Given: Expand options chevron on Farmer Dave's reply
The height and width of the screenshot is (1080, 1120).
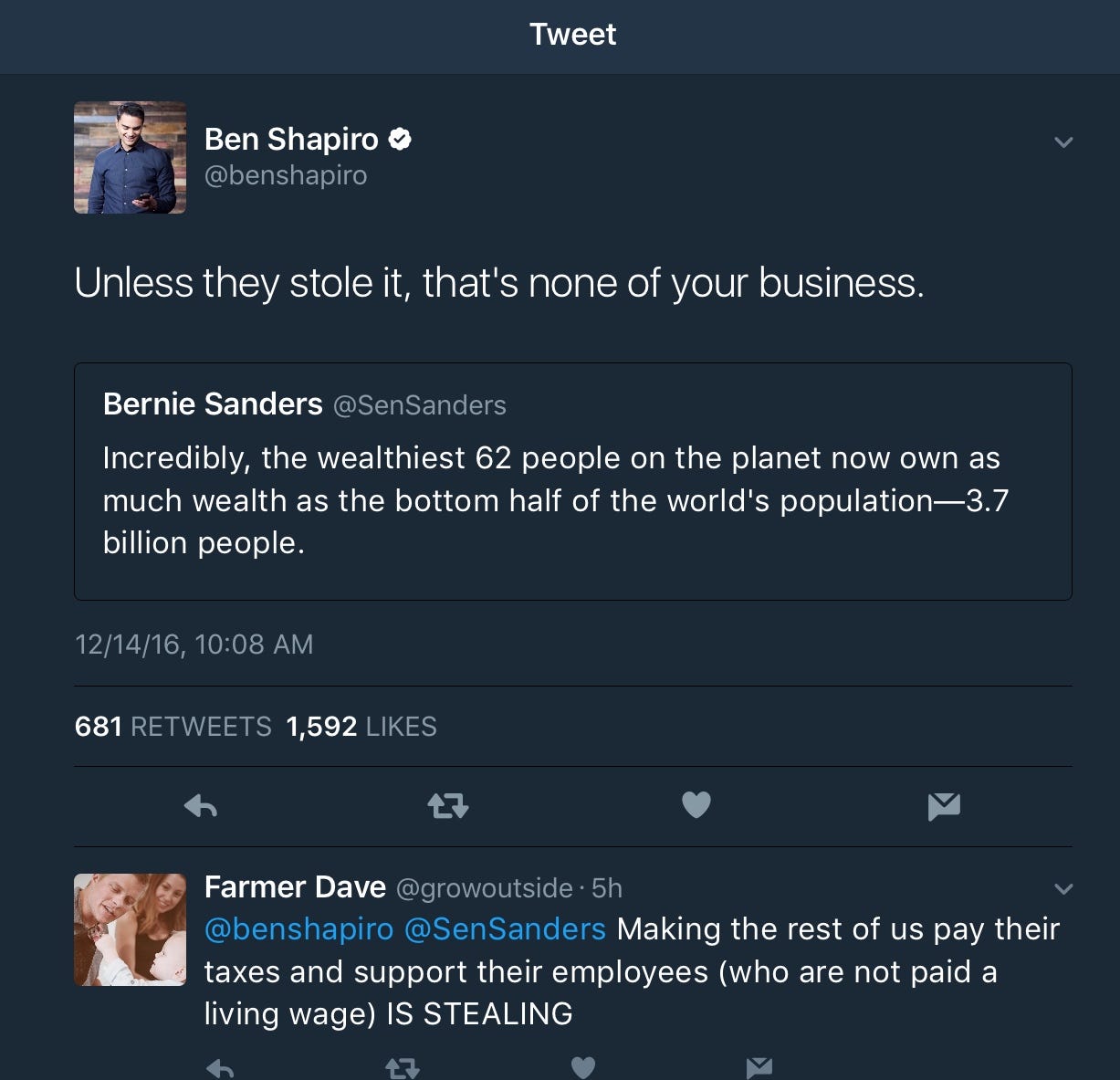Looking at the screenshot, I should coord(1063,889).
